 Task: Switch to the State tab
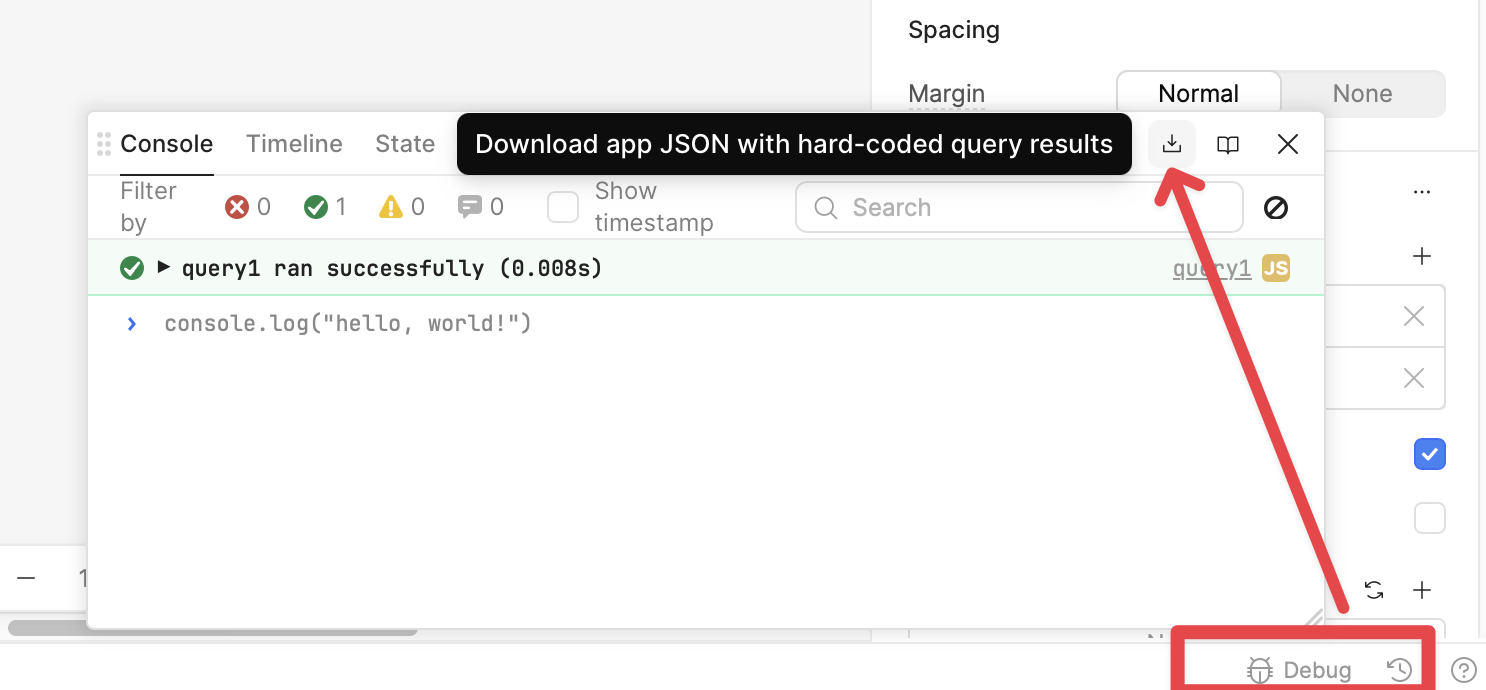[404, 144]
